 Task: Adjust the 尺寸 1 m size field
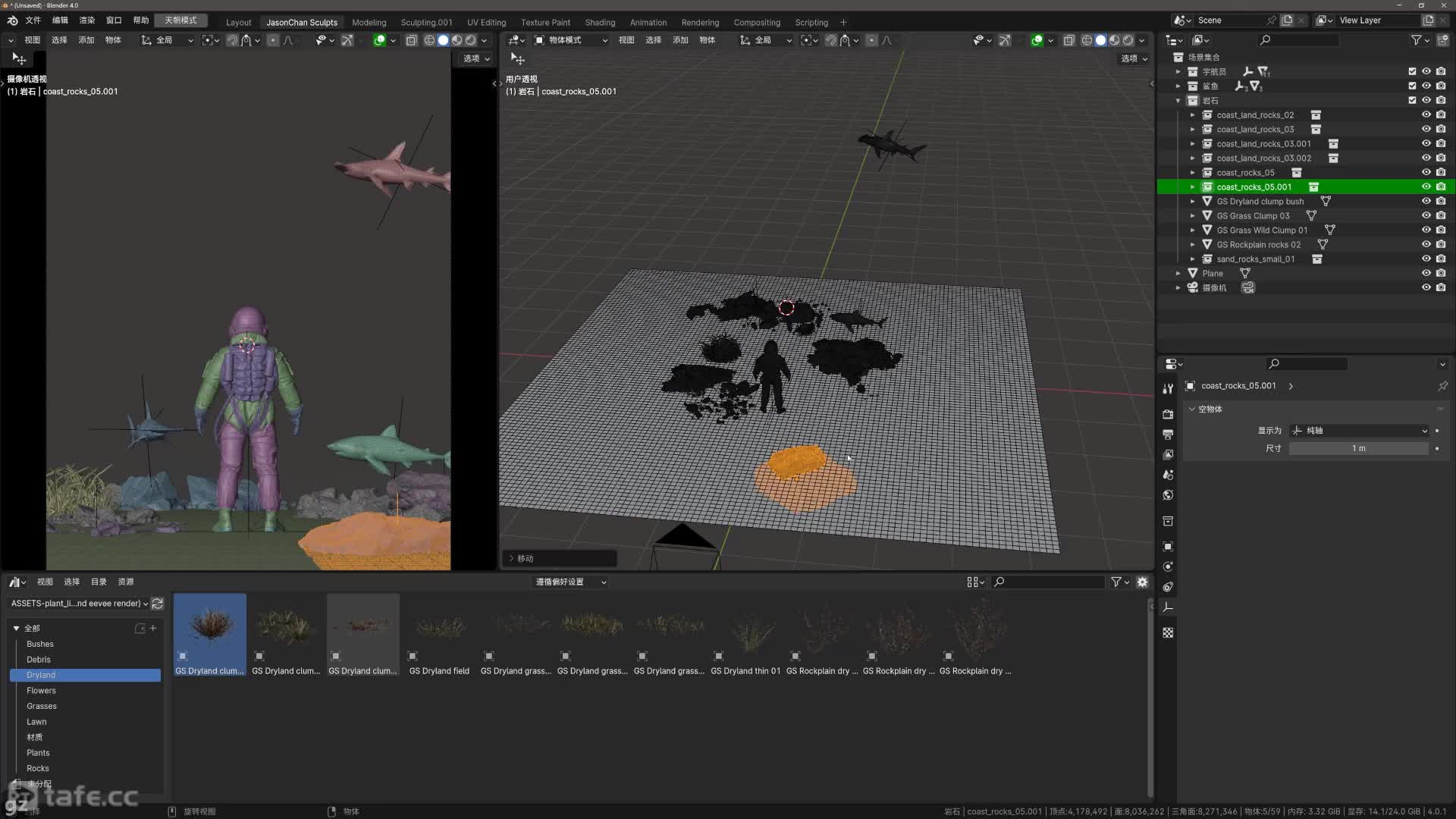[x=1358, y=448]
